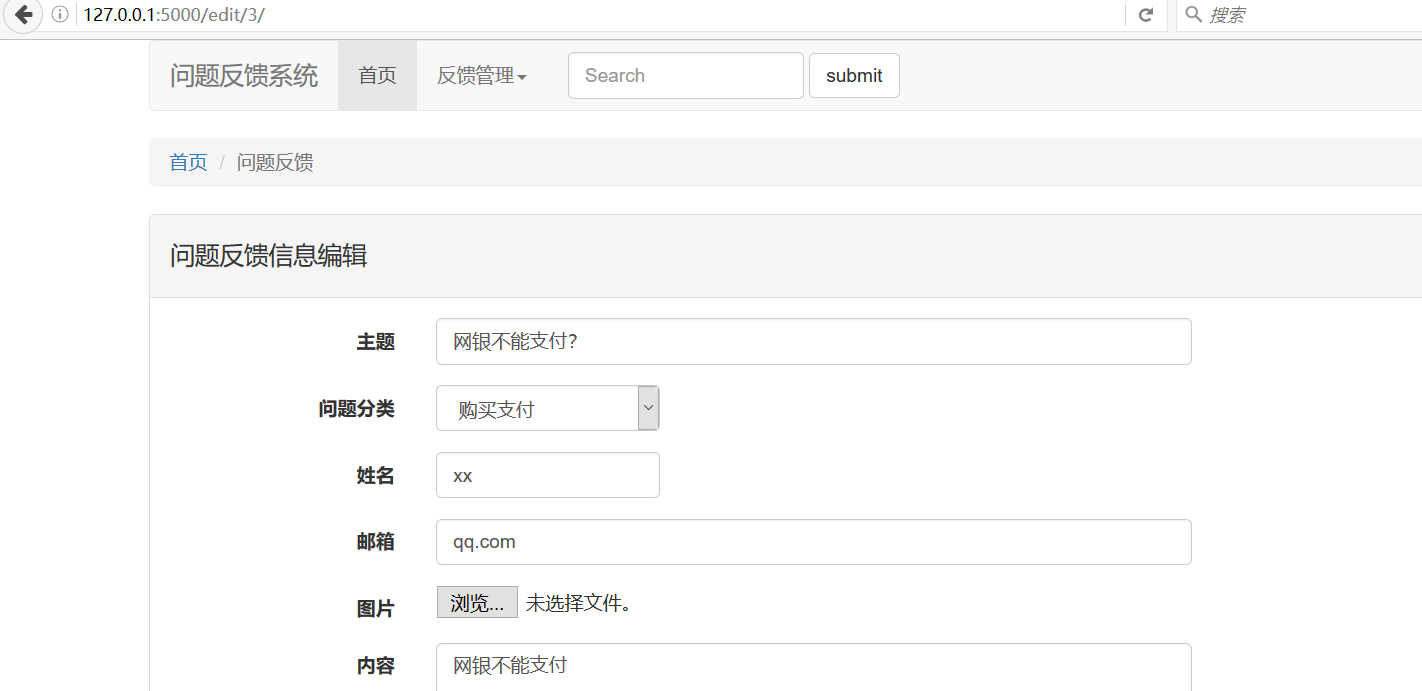Screen dimensions: 1422x691
Task: Click the 图片 field label
Action: point(376,608)
